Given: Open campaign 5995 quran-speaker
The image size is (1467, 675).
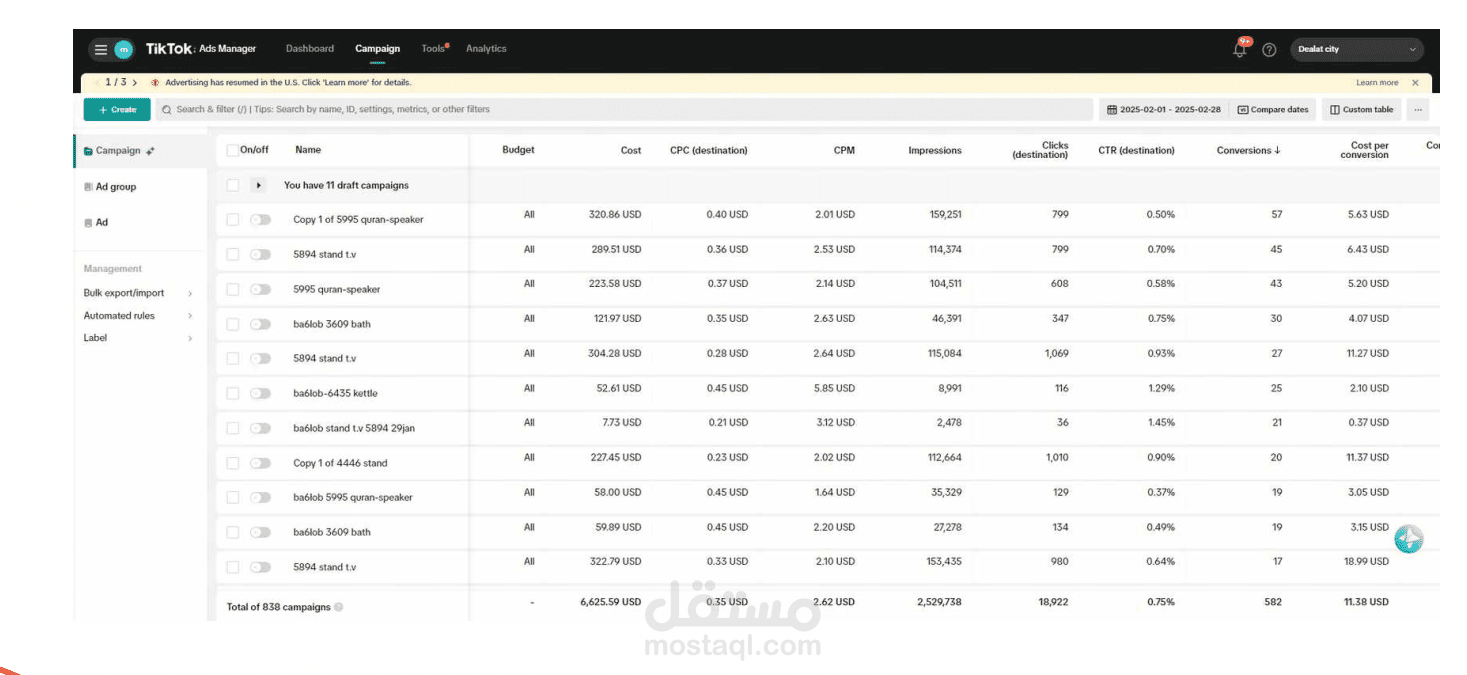Looking at the screenshot, I should (x=336, y=289).
